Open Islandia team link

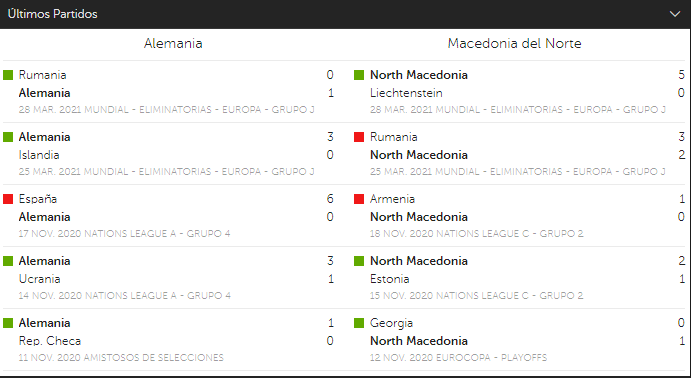39,155
